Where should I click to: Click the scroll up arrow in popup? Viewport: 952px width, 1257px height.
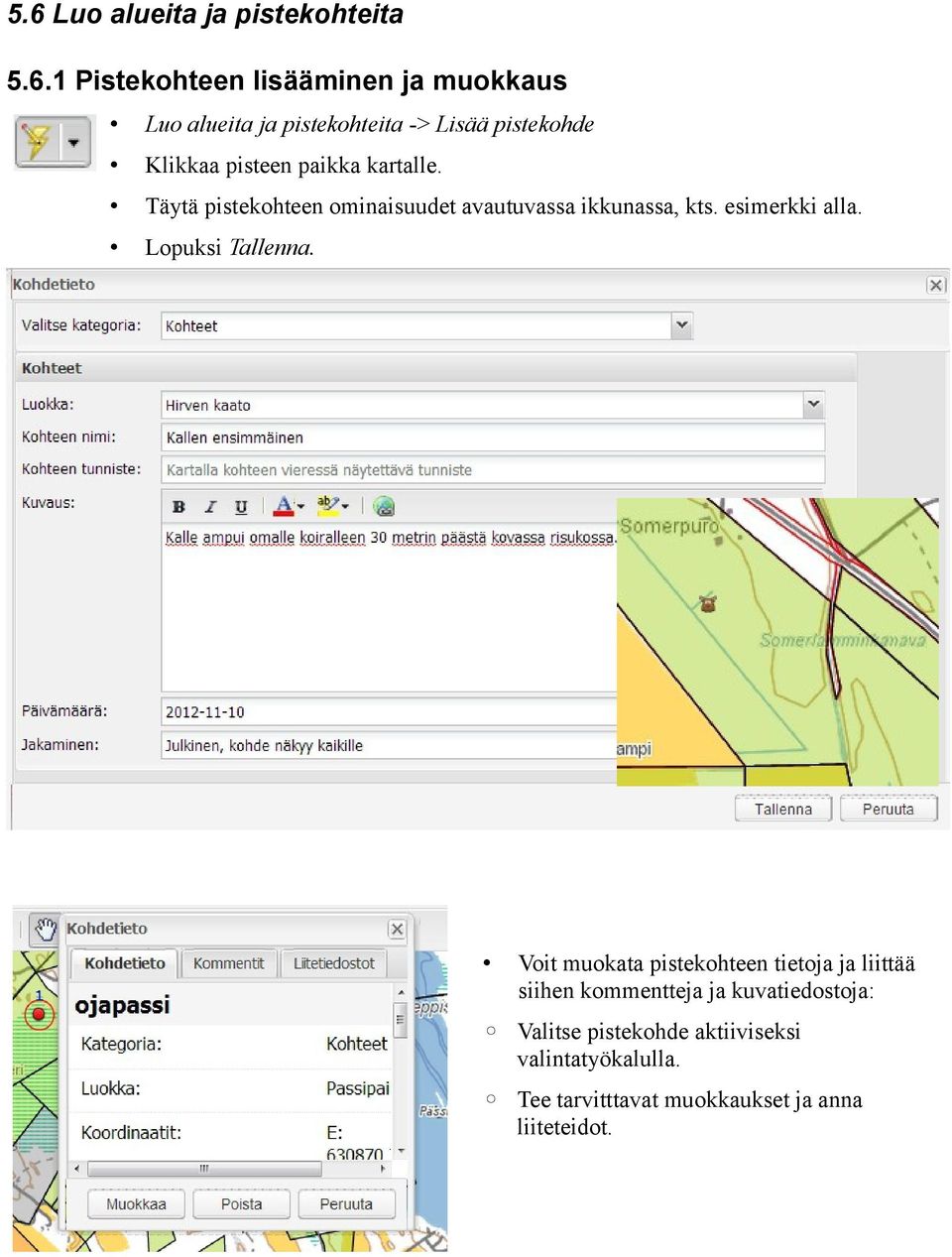coord(401,992)
